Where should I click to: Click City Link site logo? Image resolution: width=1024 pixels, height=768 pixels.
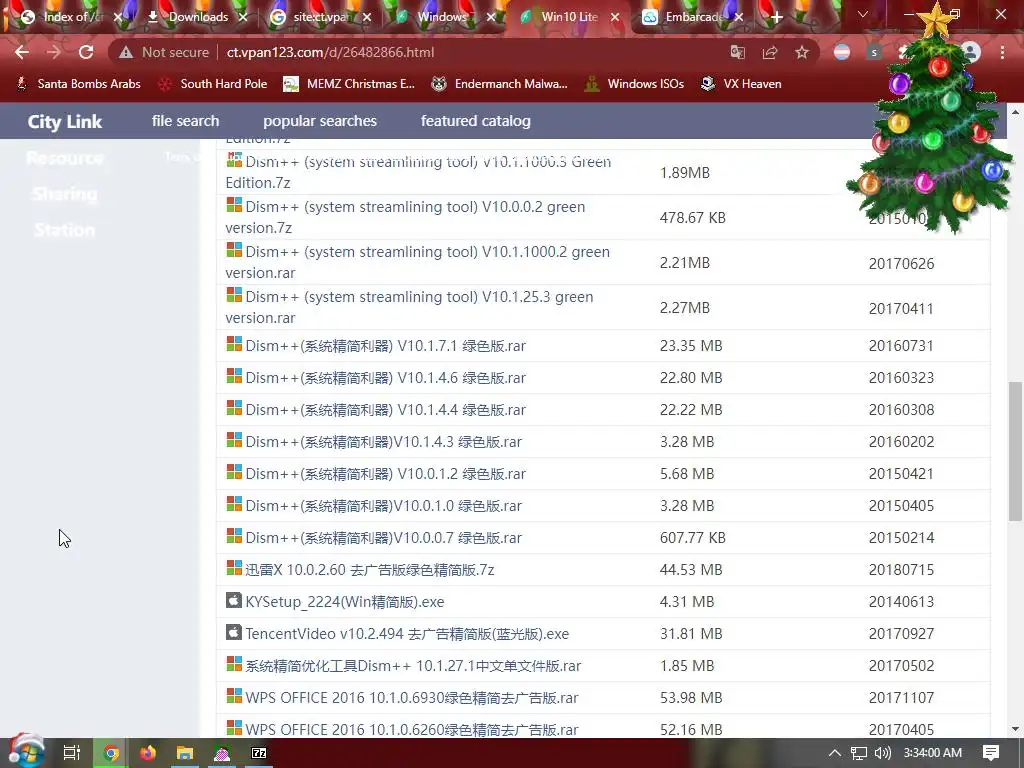coord(65,121)
